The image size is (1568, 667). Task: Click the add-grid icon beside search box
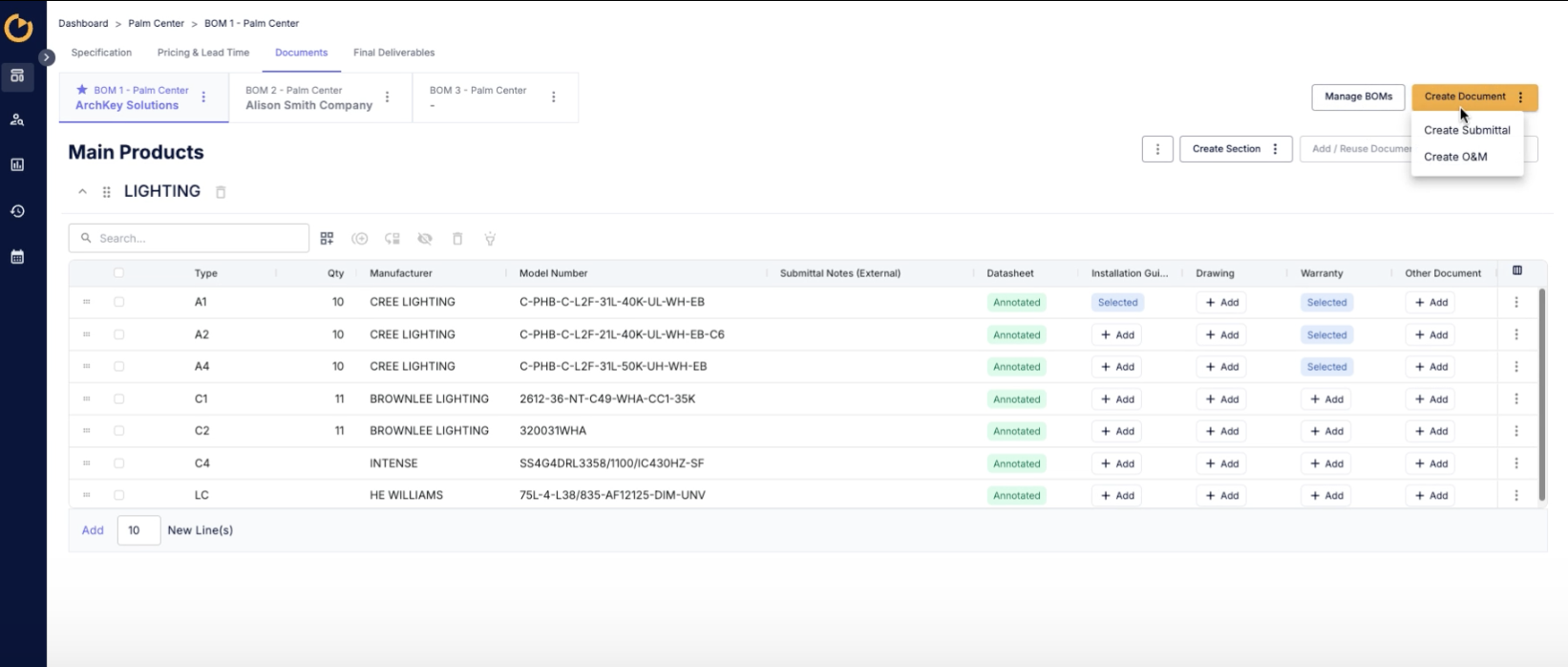pyautogui.click(x=327, y=239)
